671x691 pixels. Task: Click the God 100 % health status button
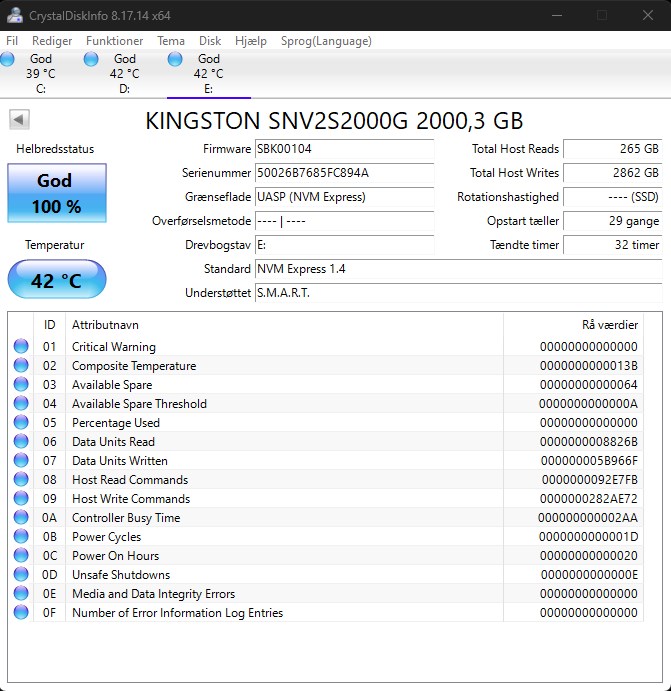point(57,193)
